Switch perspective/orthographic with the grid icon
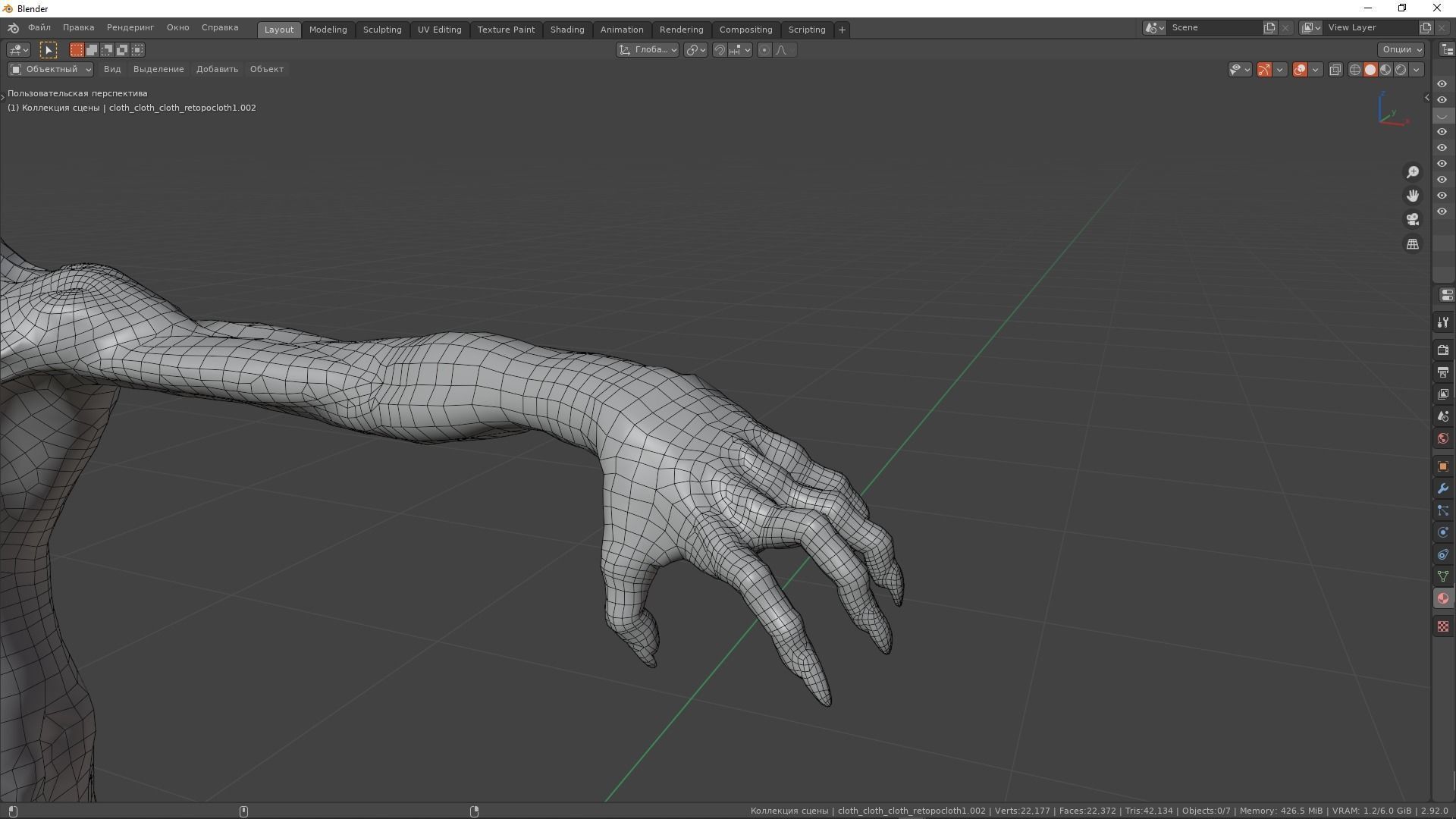Viewport: 1456px width, 819px height. (x=1412, y=244)
